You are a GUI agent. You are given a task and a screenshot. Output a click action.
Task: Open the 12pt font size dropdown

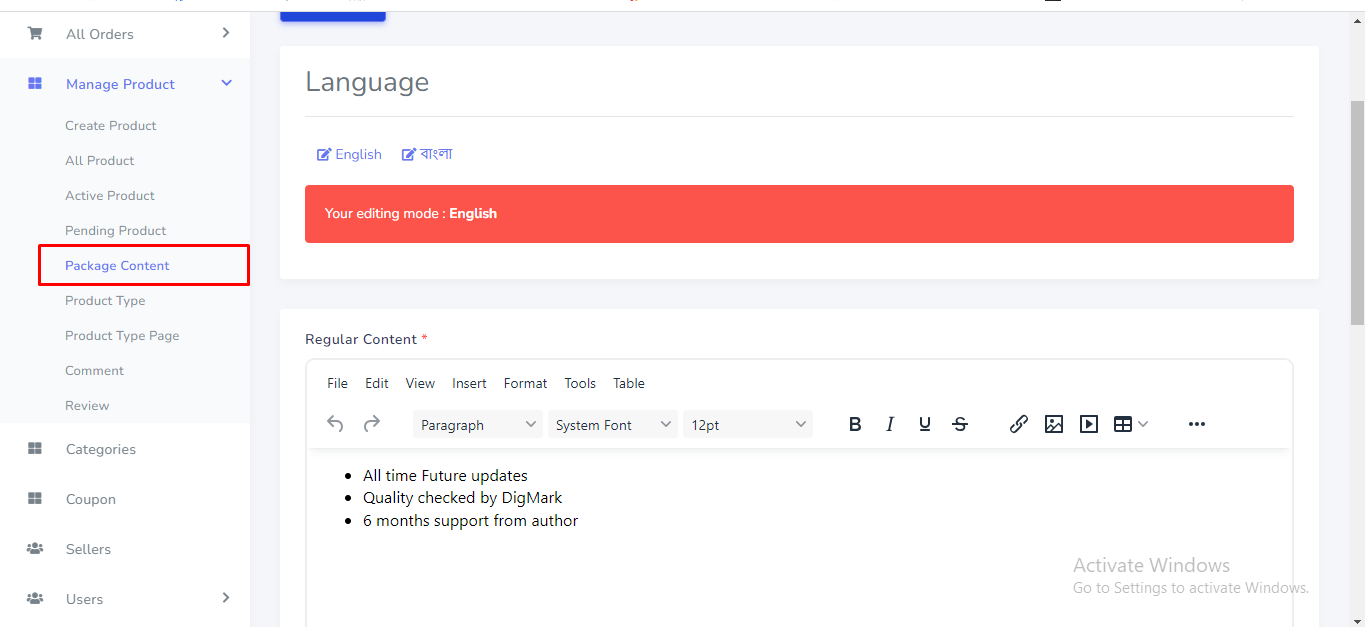click(747, 425)
